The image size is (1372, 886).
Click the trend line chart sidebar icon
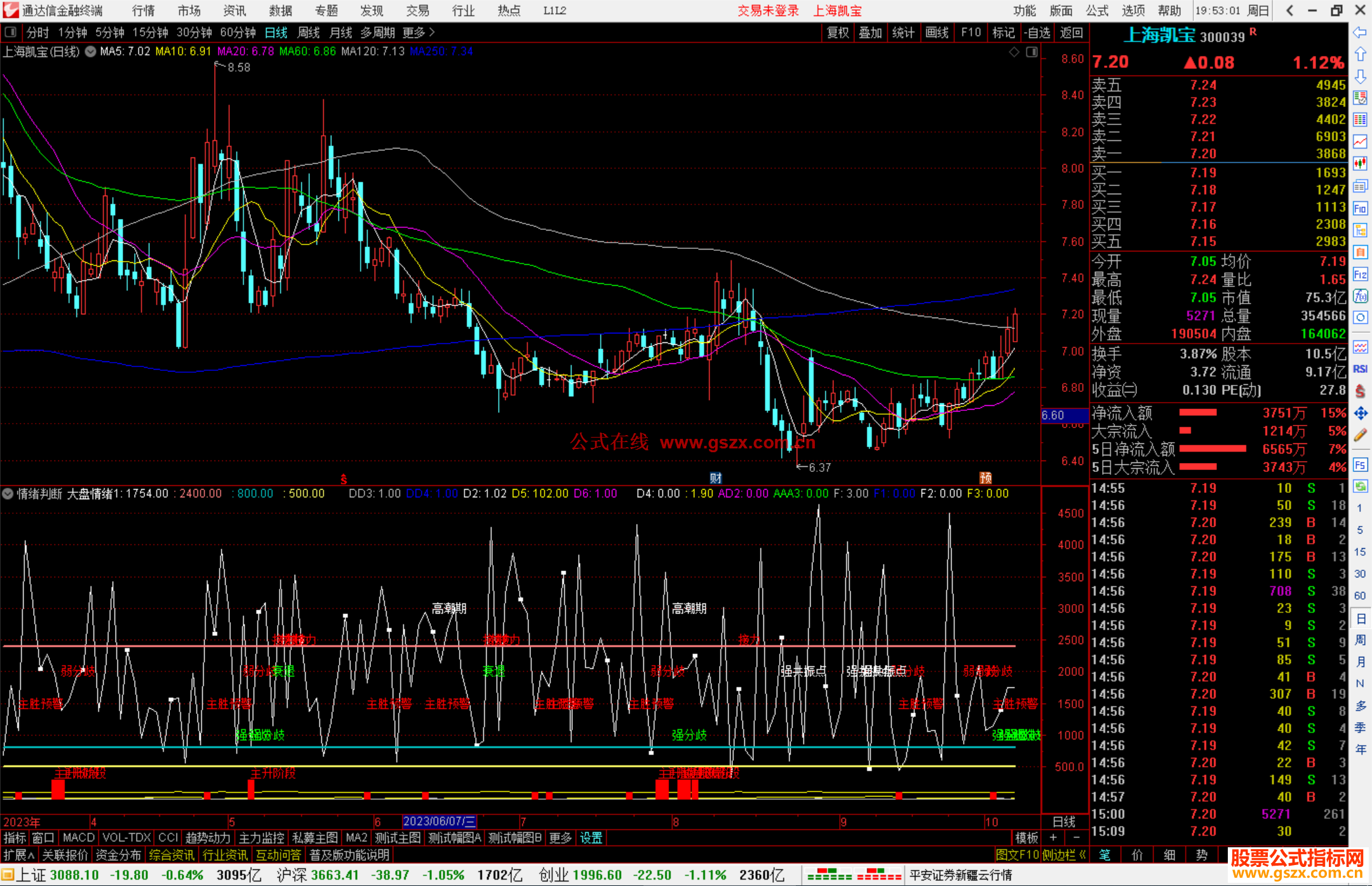(1360, 142)
